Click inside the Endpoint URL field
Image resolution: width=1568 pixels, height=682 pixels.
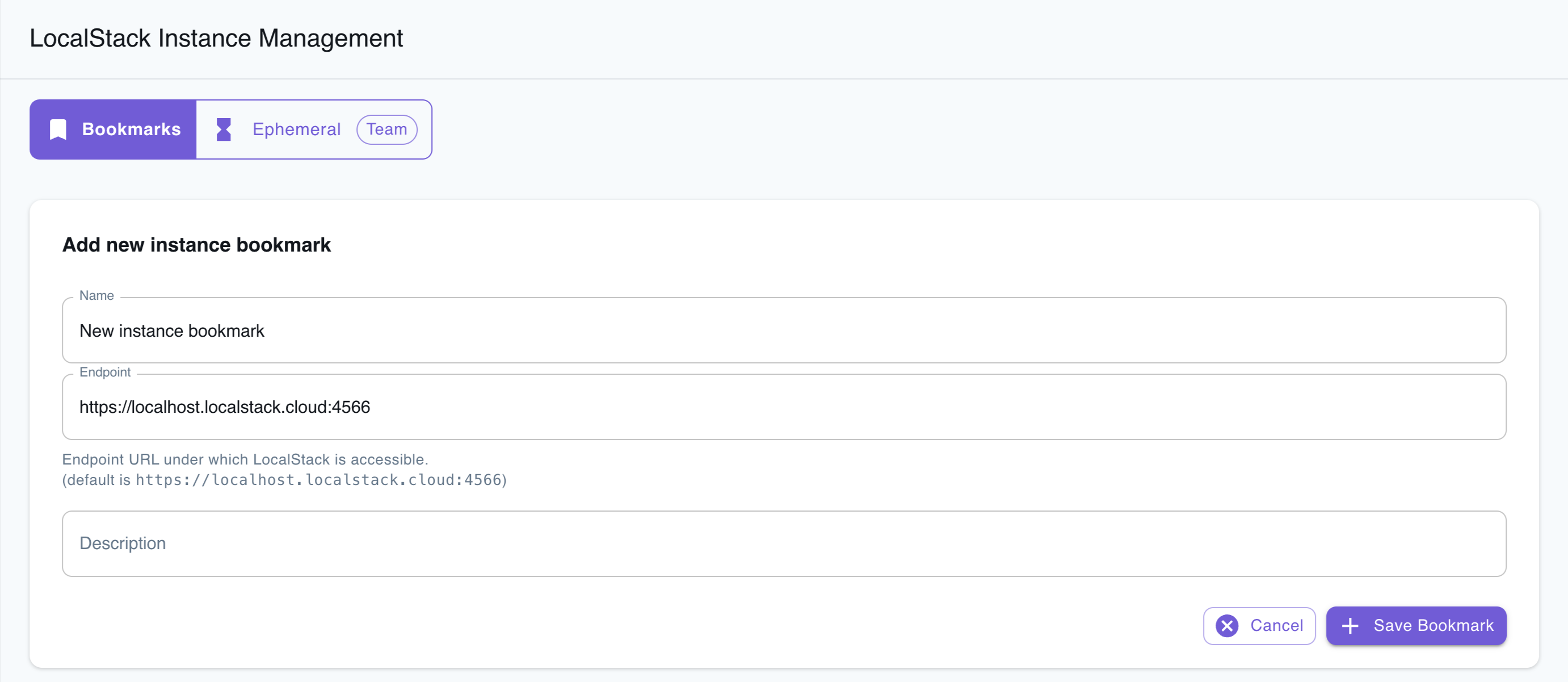click(783, 407)
